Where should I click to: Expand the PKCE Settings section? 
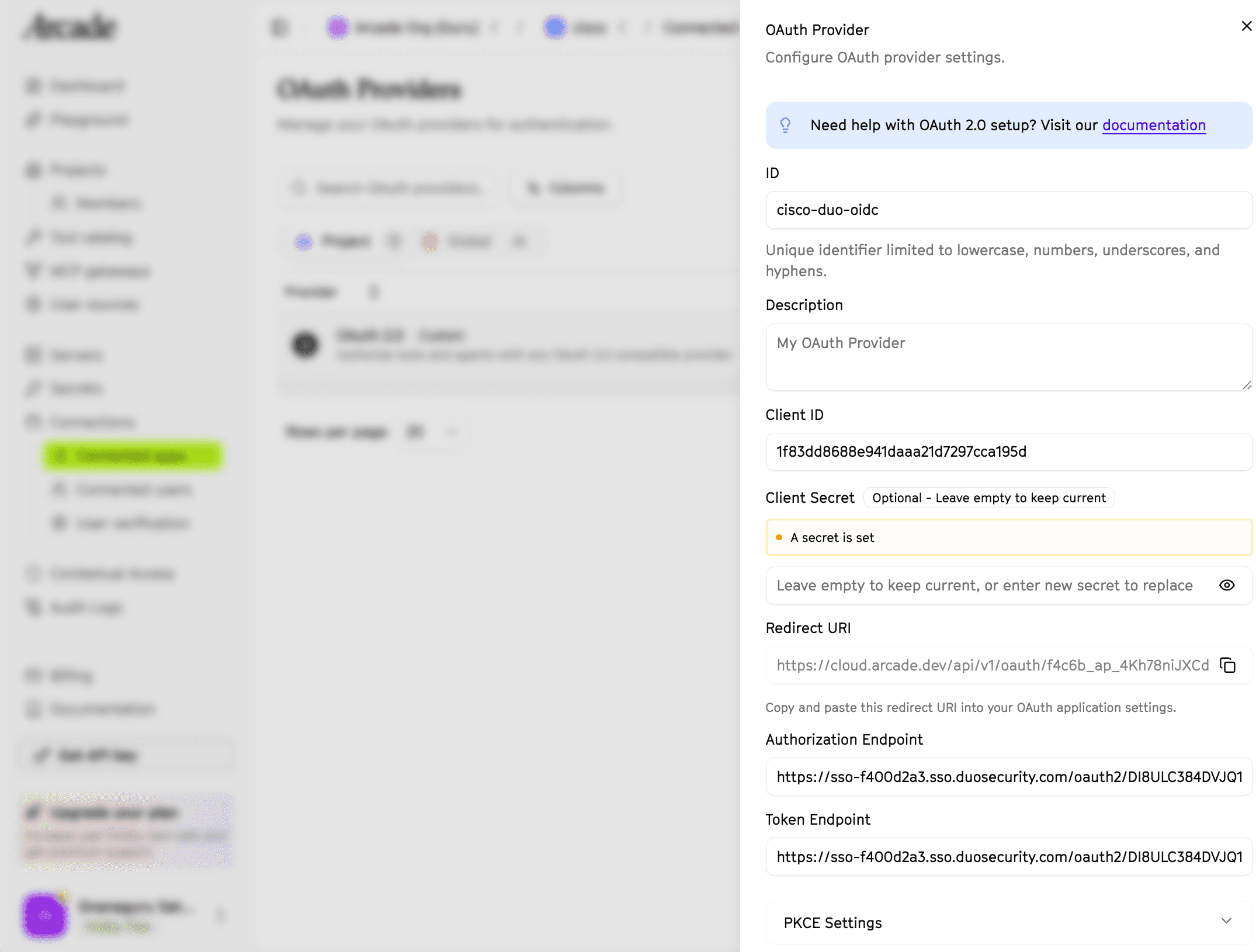pos(1009,923)
